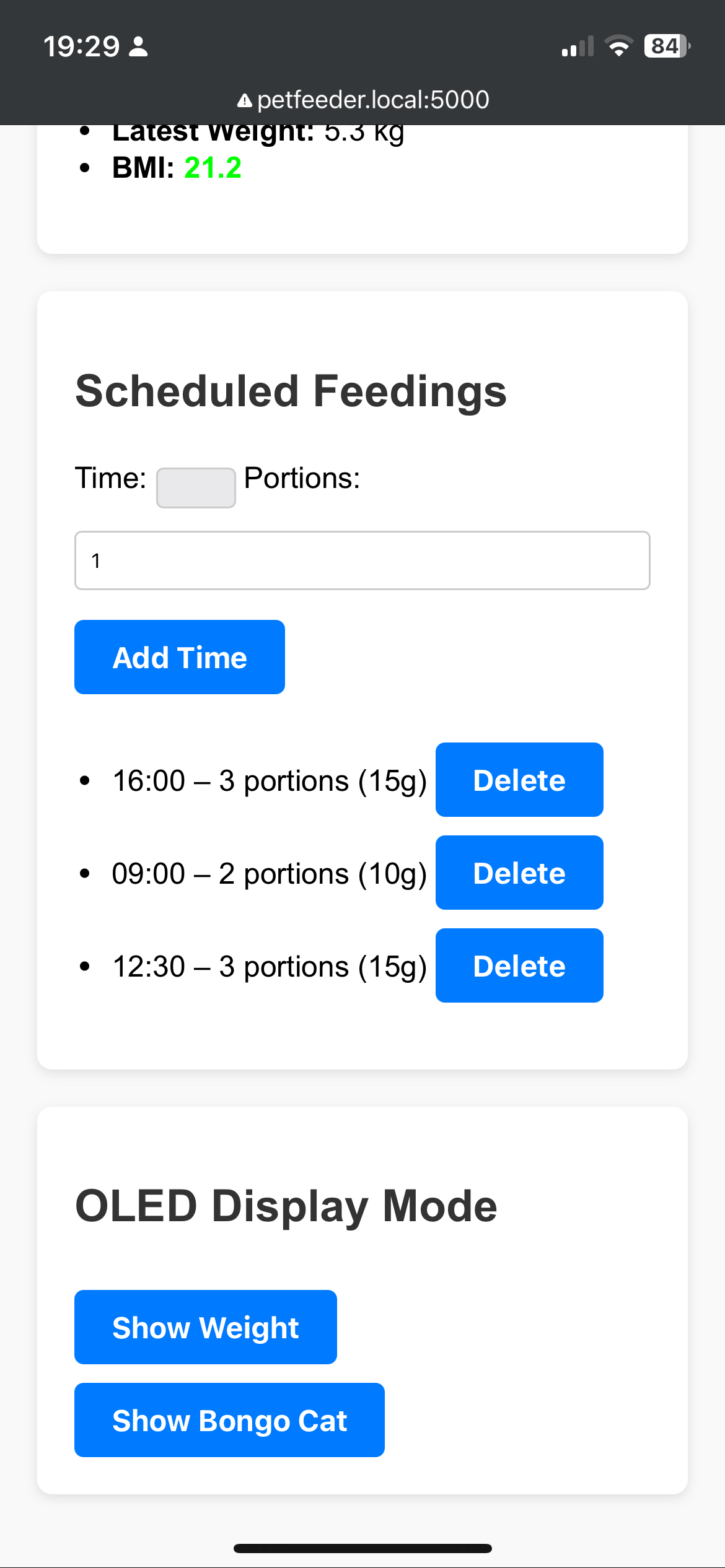Tap the battery level indicator
725x1568 pixels.
pyautogui.click(x=667, y=46)
